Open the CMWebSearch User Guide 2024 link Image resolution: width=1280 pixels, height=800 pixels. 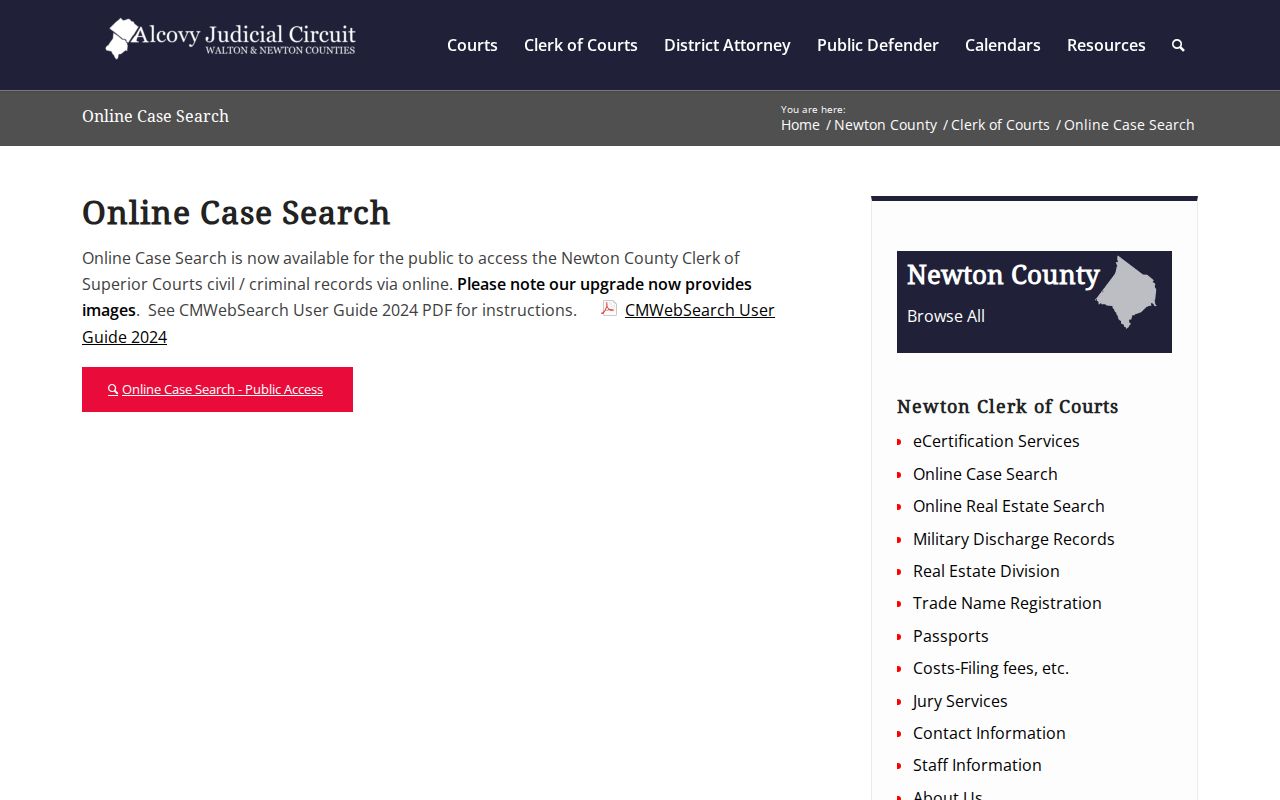(700, 310)
